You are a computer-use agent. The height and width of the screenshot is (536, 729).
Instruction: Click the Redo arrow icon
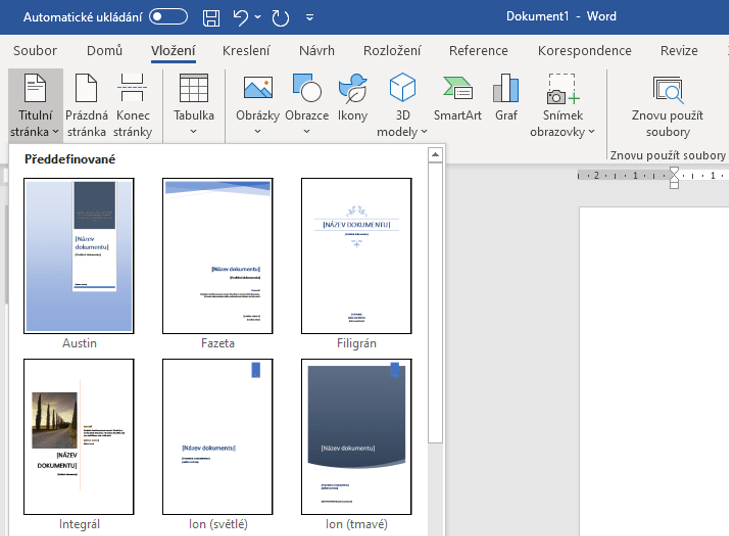280,17
